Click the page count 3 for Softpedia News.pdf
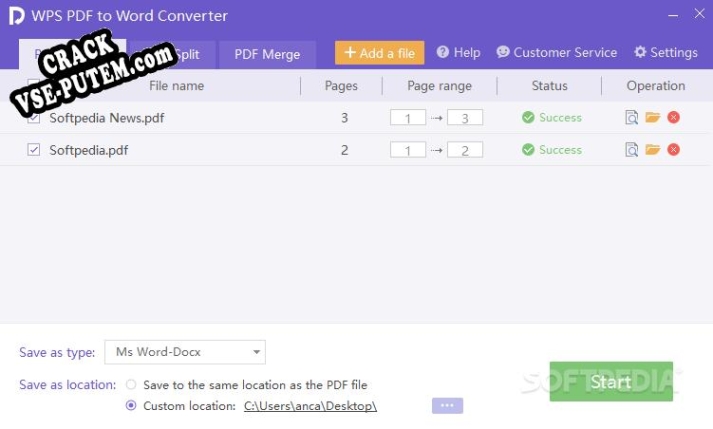This screenshot has height=429, width=713. 345,118
